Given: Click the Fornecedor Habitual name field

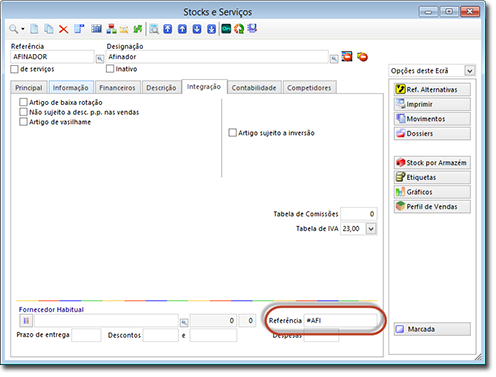Looking at the screenshot, I should (x=106, y=321).
